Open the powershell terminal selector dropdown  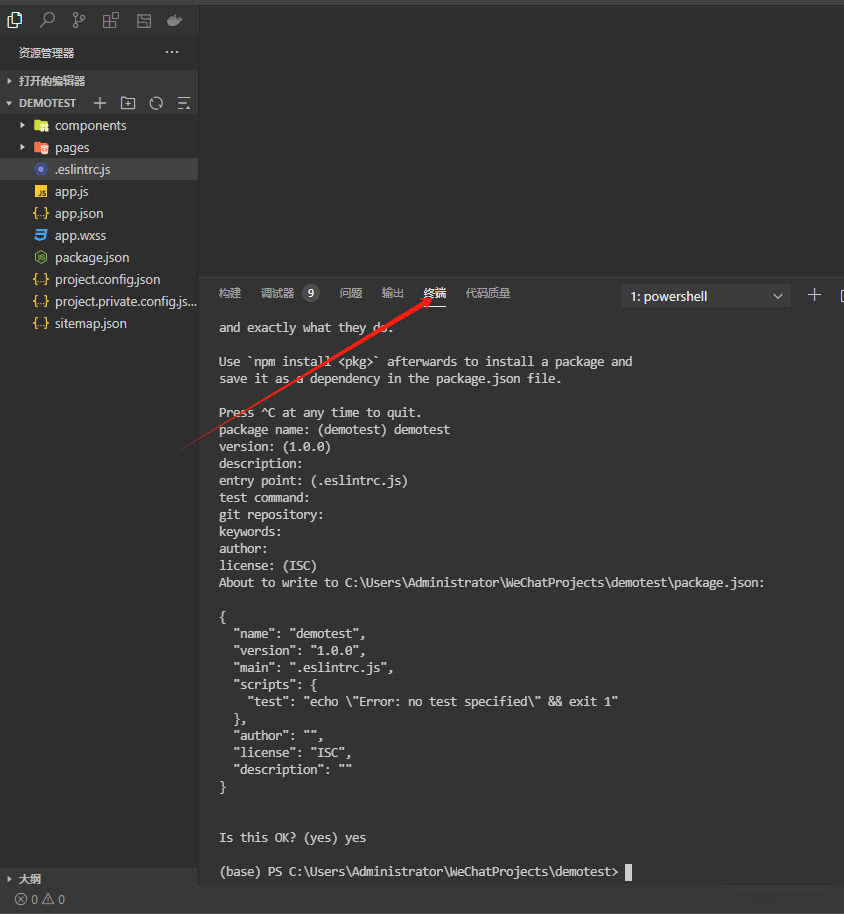(x=706, y=296)
